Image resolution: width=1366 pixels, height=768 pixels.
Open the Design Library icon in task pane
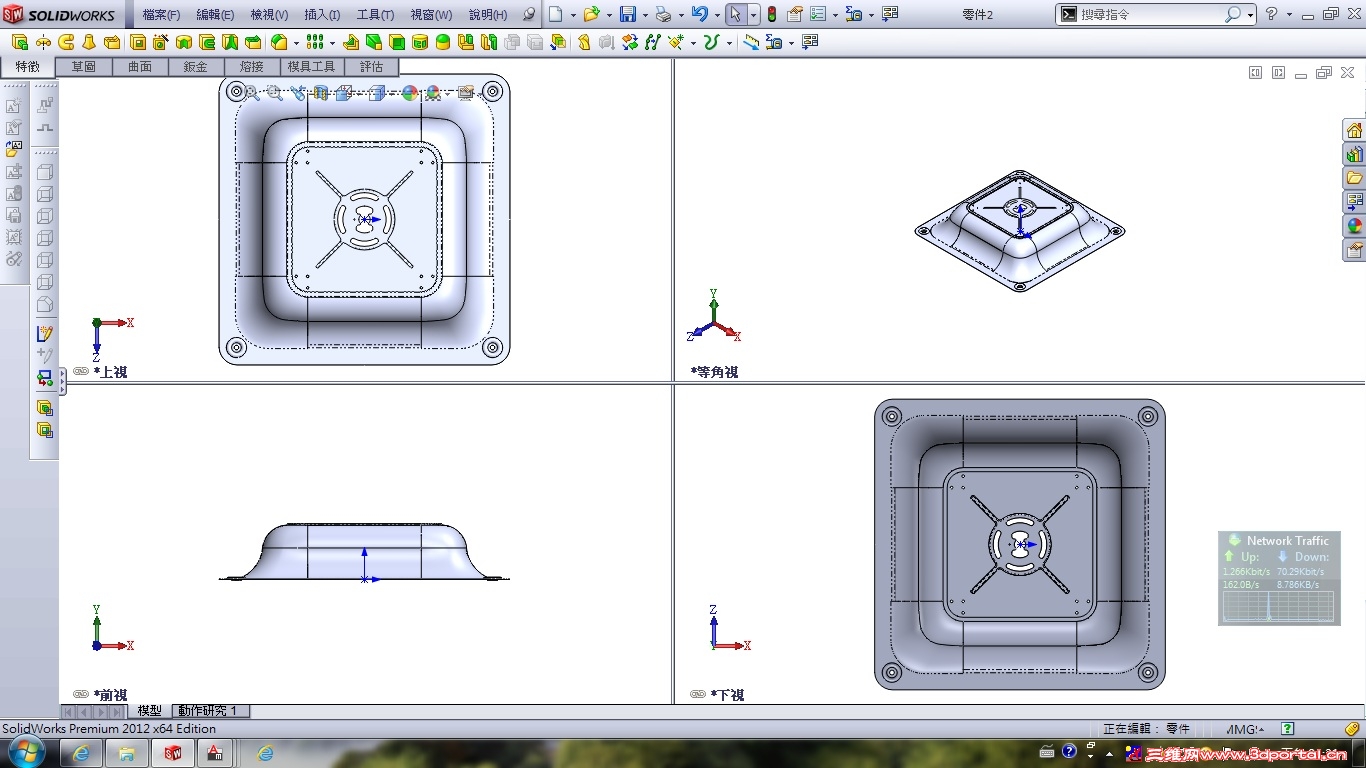1354,155
